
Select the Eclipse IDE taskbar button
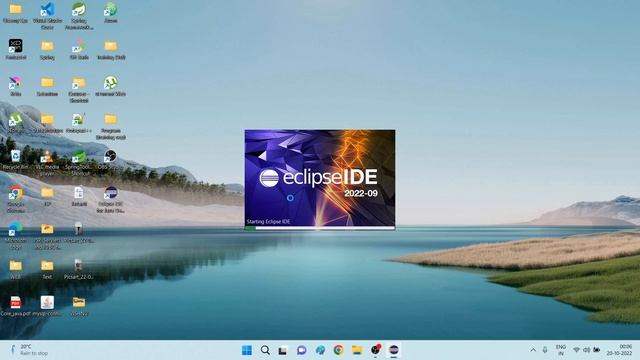click(393, 350)
